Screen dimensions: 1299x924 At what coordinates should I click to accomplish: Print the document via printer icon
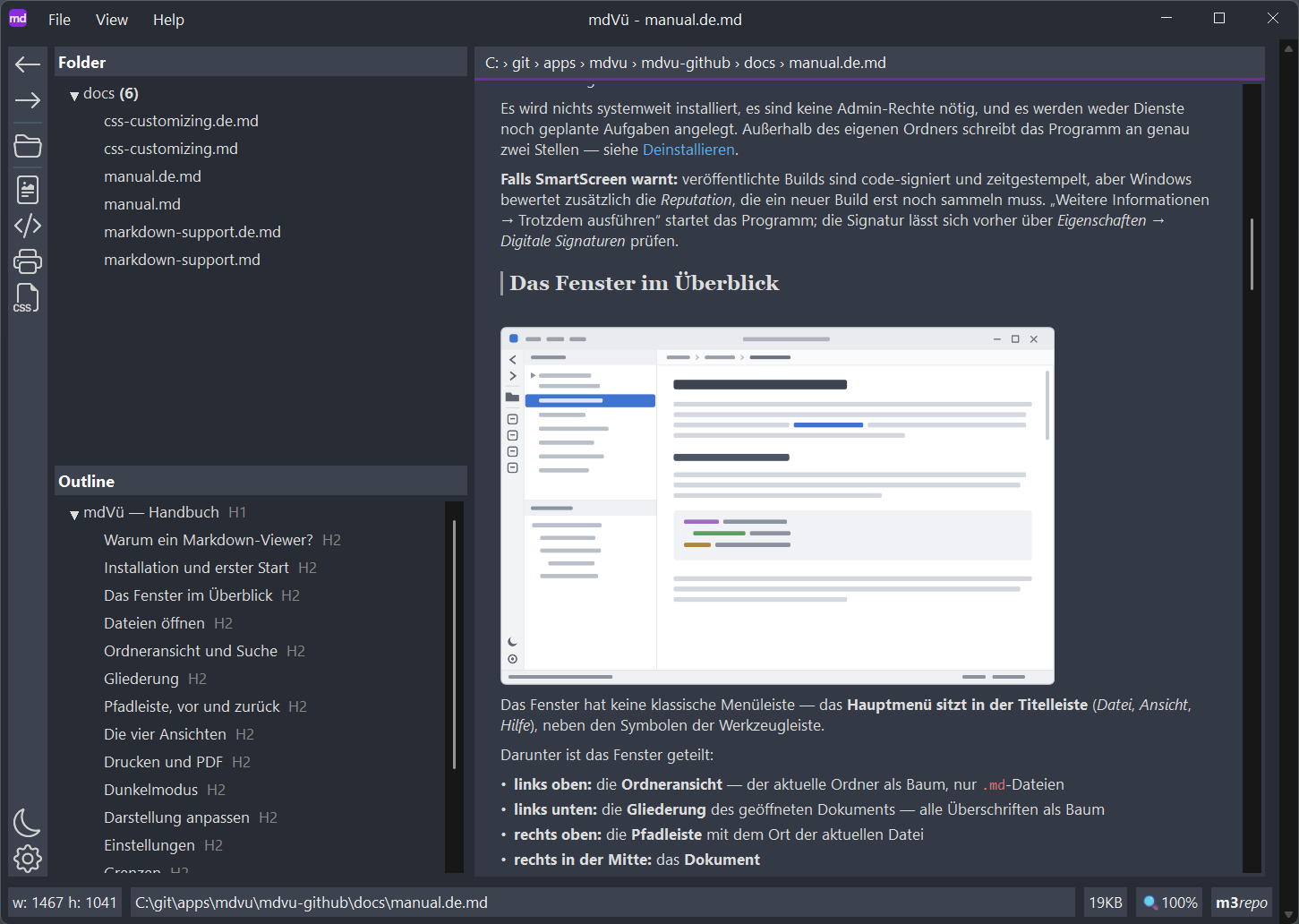click(28, 261)
